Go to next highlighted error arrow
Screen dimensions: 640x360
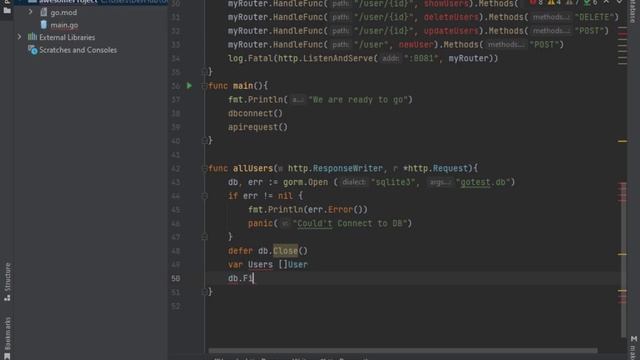(619, 2)
